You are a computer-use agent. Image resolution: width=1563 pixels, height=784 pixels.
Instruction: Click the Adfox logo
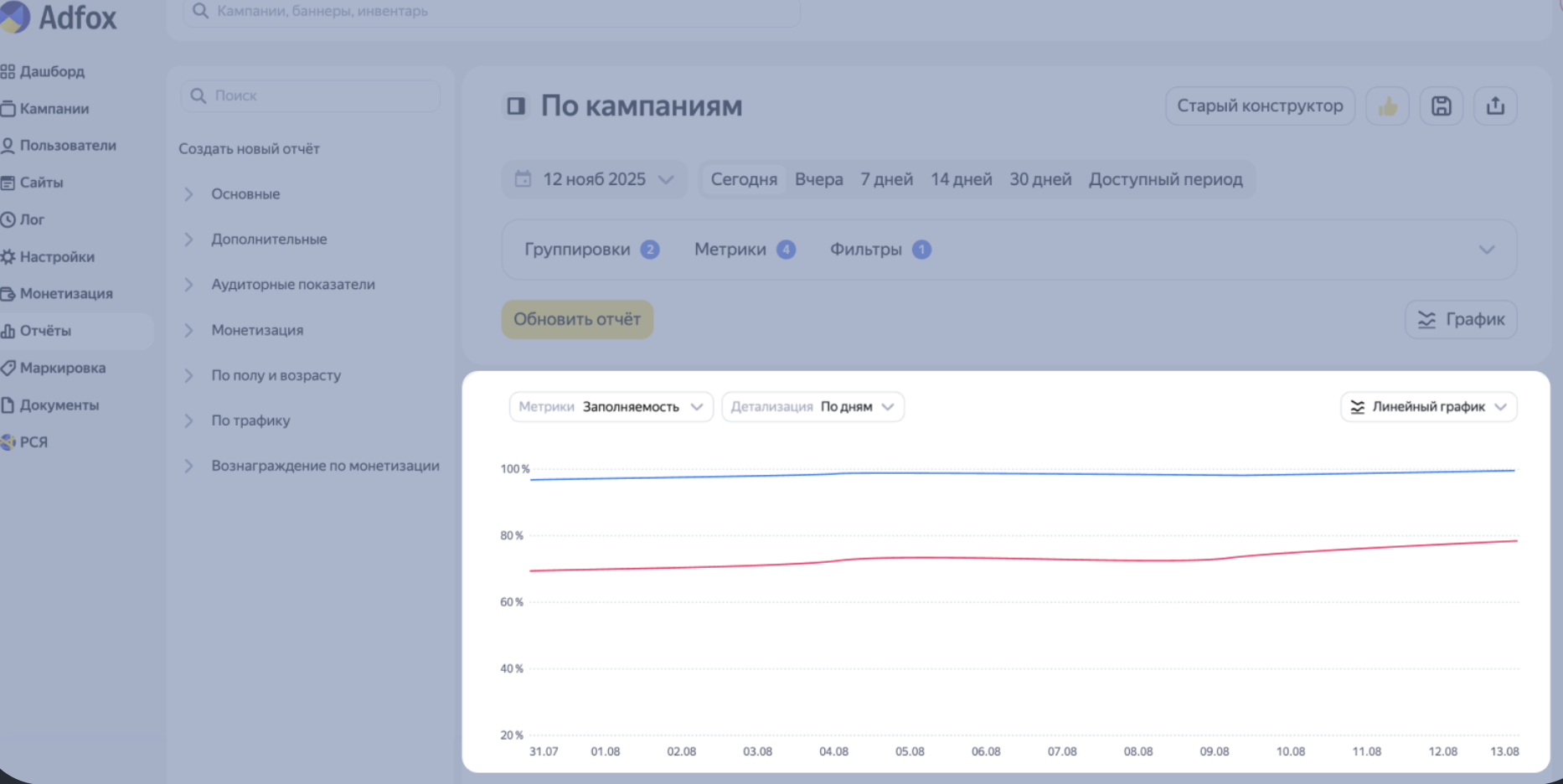pos(59,17)
